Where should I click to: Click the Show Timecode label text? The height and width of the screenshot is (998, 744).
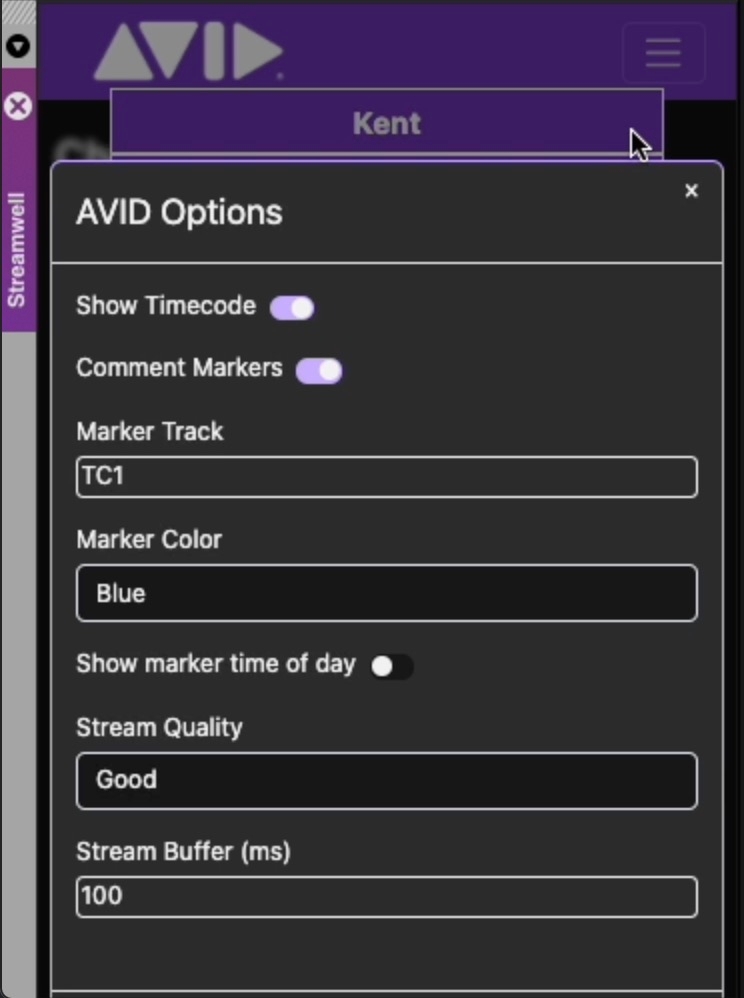166,306
